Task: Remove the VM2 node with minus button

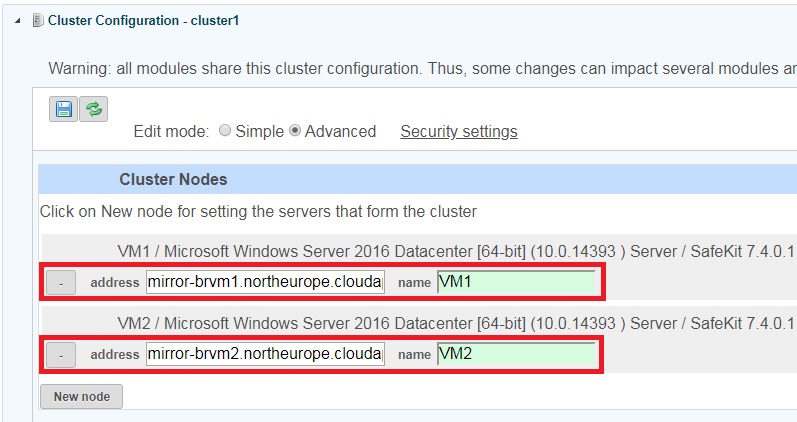Action: point(61,355)
